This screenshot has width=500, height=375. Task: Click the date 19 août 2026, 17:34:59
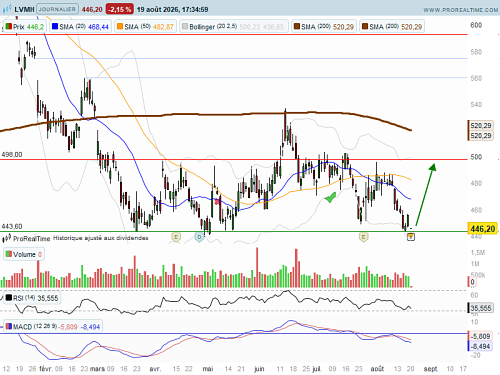(172, 9)
